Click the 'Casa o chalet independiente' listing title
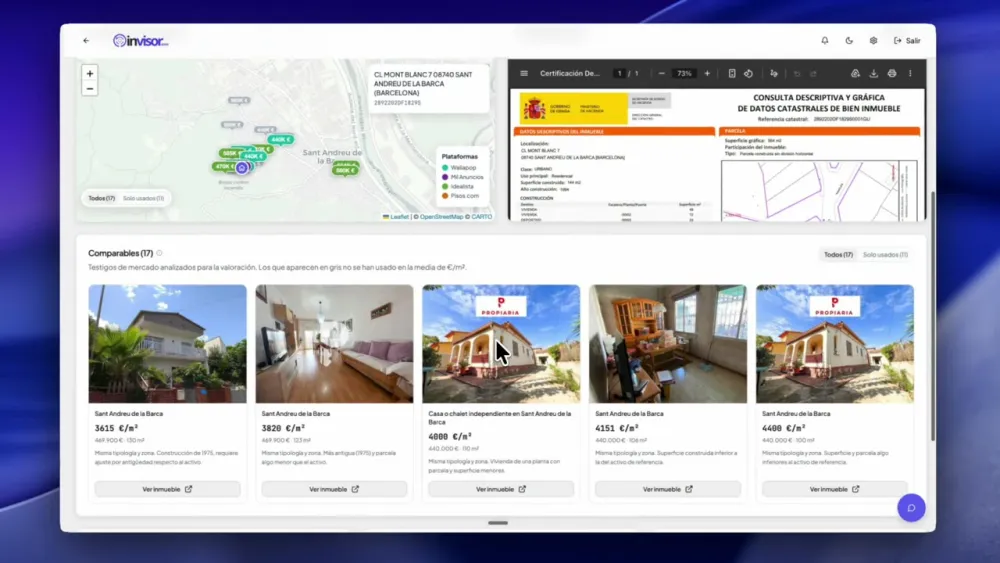 click(499, 418)
